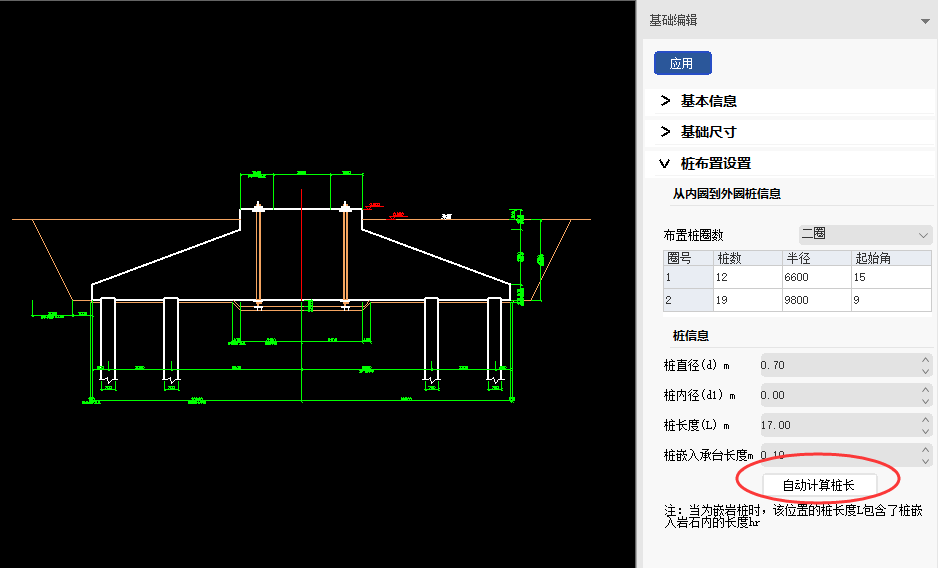
Task: Decrease 桩长度(L) with down arrow
Action: pyautogui.click(x=925, y=431)
